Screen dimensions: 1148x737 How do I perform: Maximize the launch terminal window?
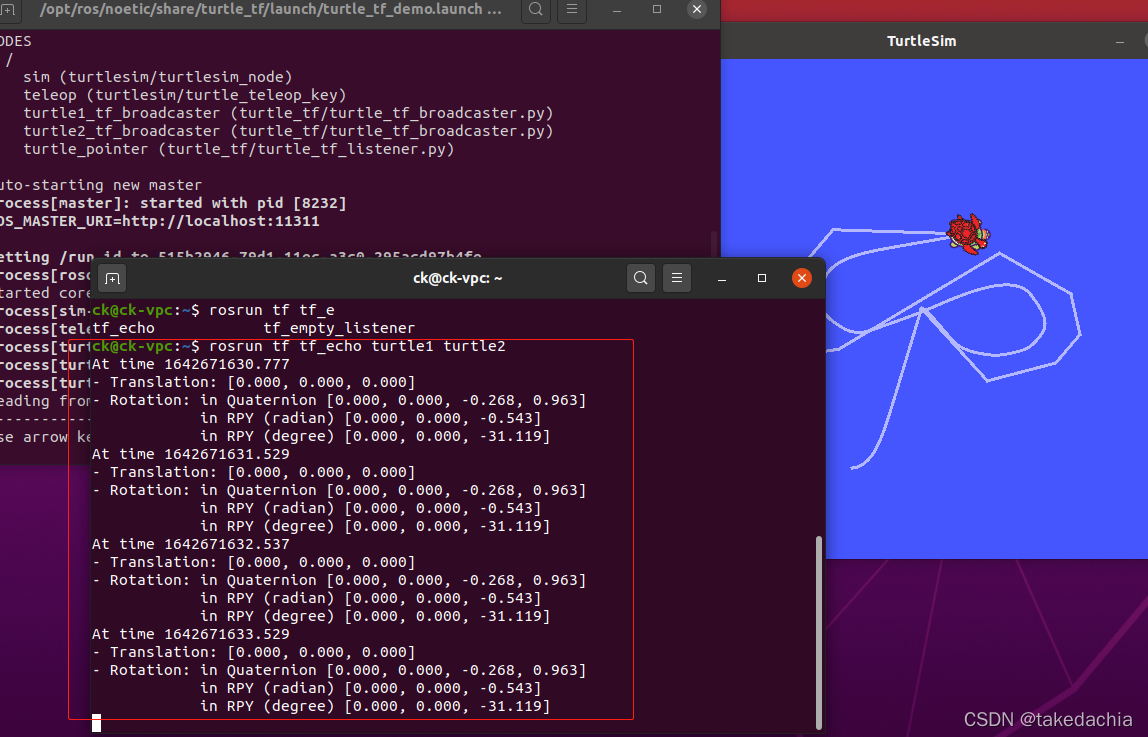pyautogui.click(x=657, y=10)
